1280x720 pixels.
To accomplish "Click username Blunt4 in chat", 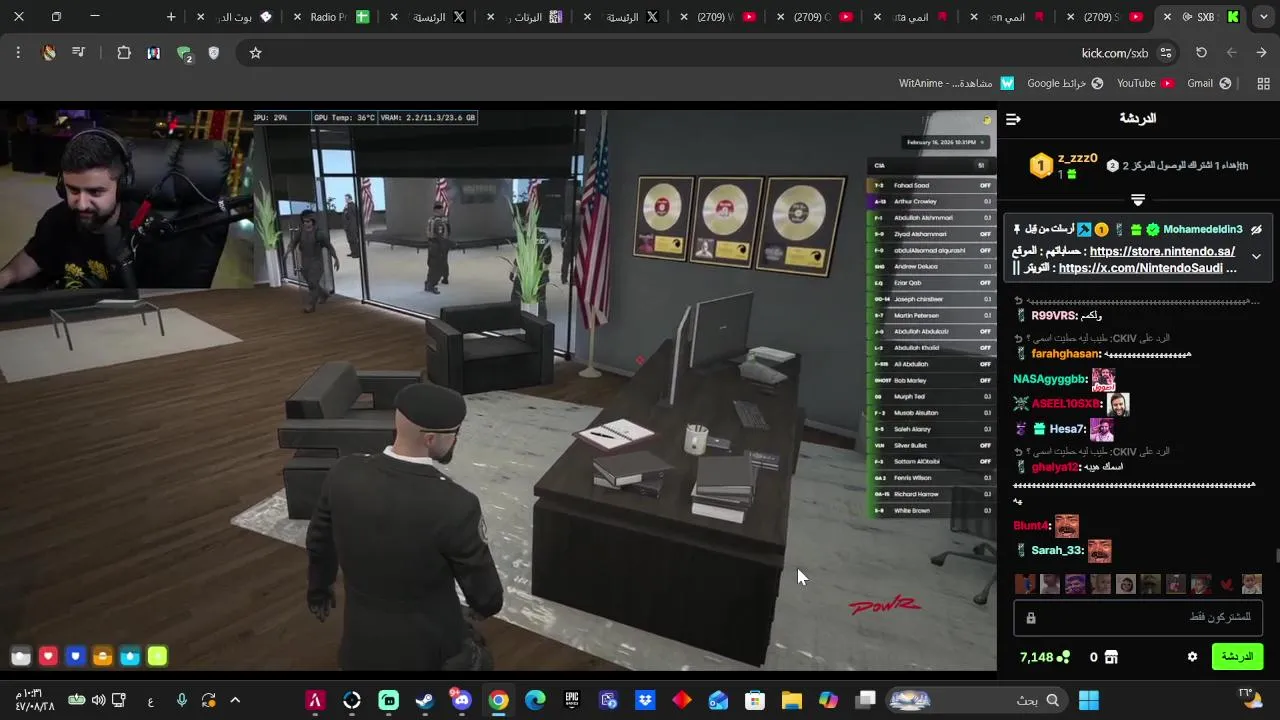I will 1031,525.
